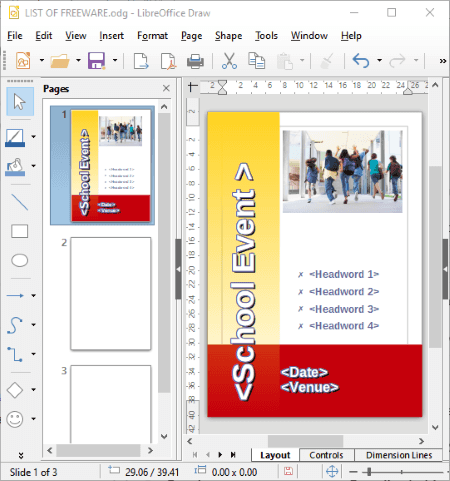Click the Fit Page icon in status bar

pyautogui.click(x=332, y=471)
